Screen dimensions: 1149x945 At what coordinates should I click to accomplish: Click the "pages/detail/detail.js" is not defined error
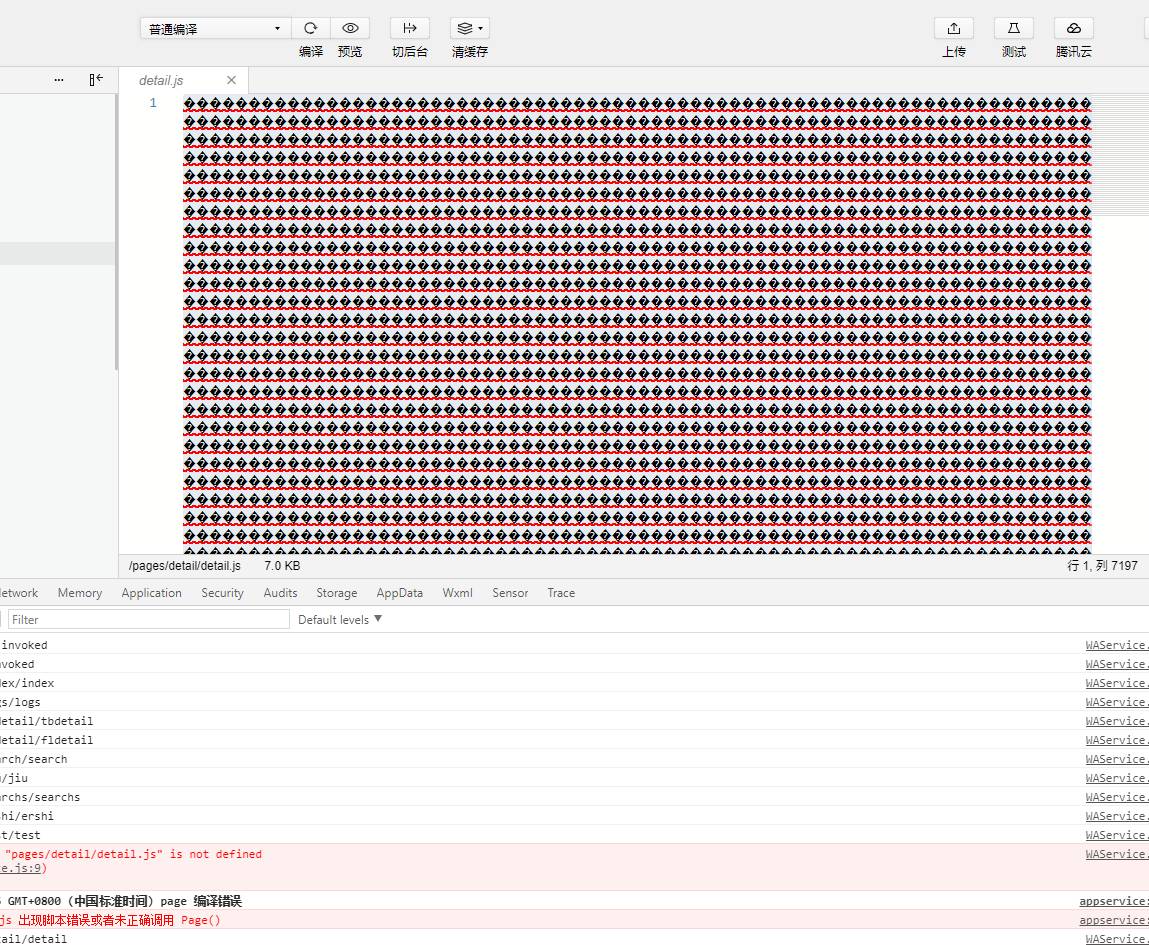pos(133,854)
